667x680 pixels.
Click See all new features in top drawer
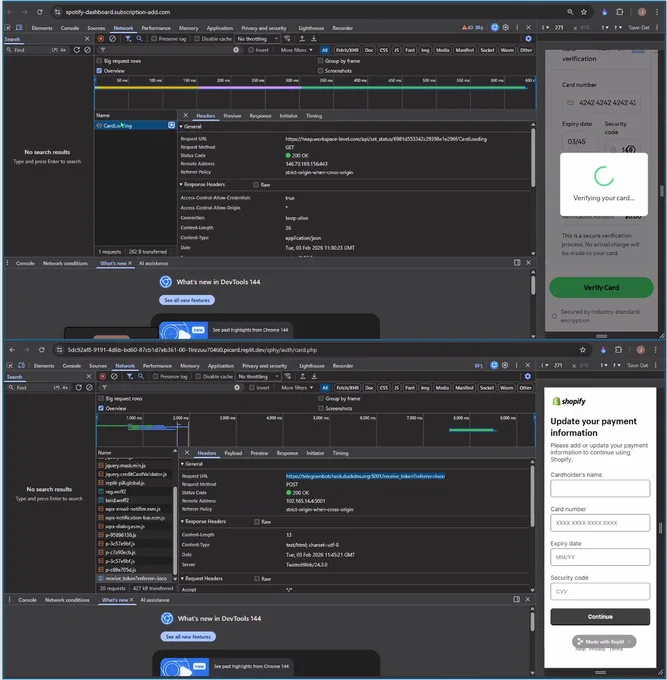(x=187, y=300)
